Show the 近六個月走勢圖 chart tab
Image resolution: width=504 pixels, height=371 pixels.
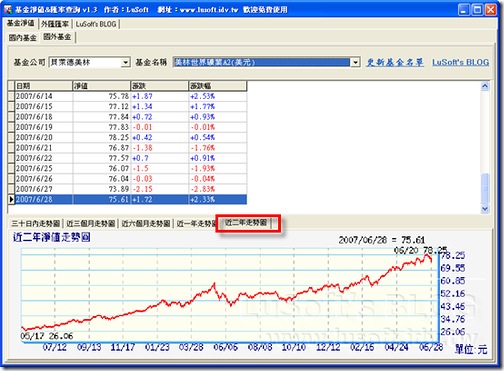pyautogui.click(x=146, y=223)
